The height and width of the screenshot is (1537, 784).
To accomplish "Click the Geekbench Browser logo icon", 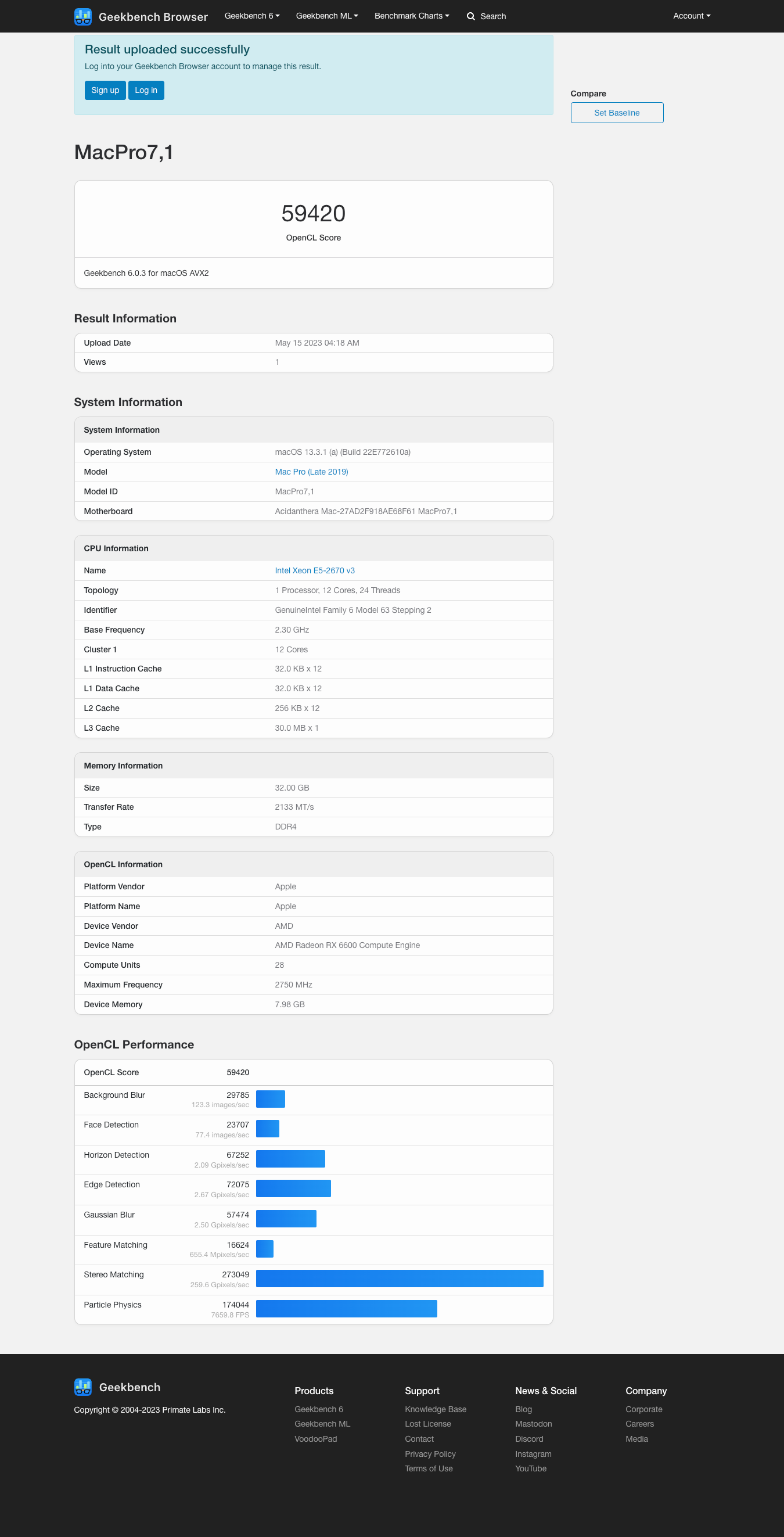I will pos(83,17).
